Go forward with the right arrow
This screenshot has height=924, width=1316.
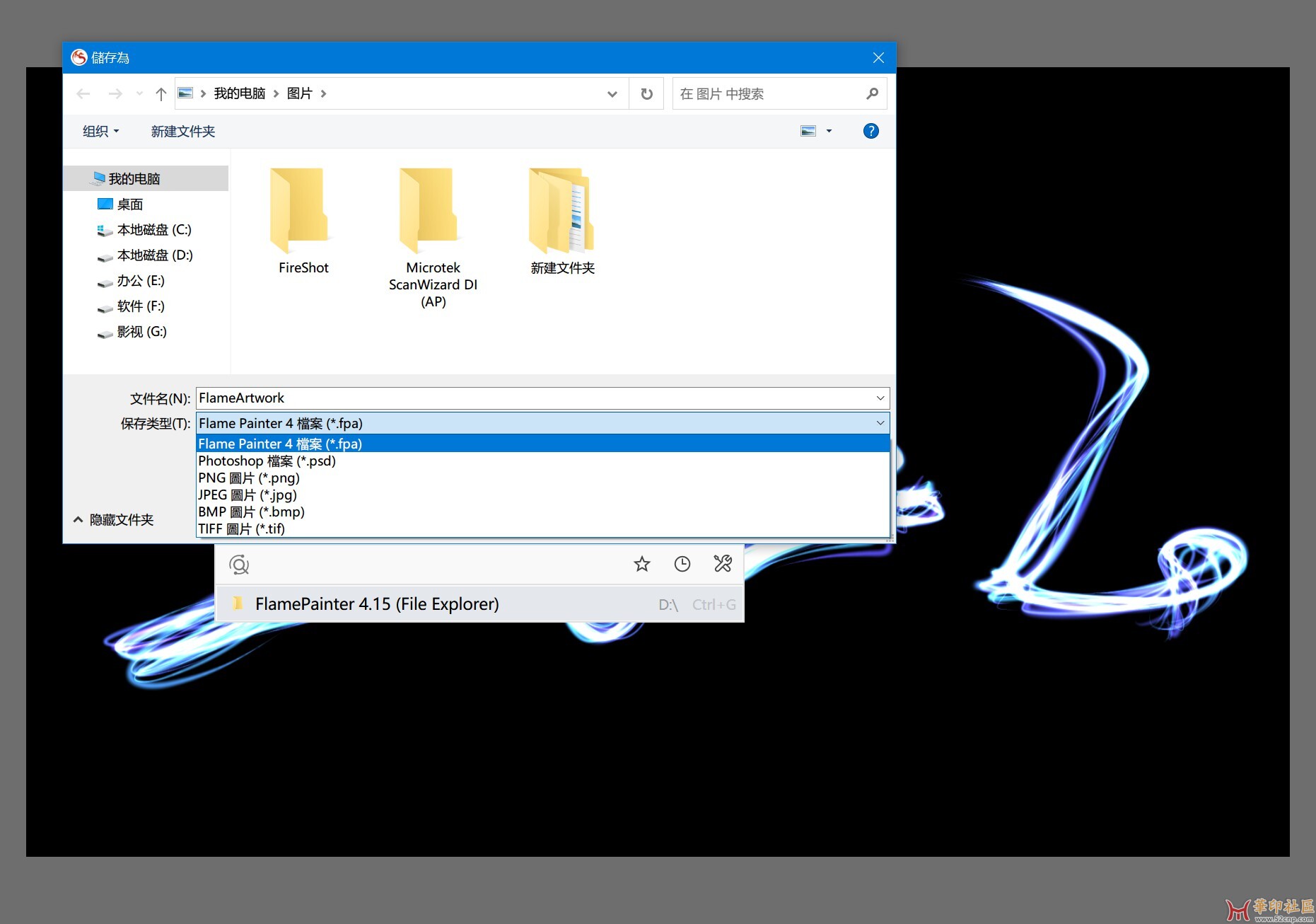pos(115,93)
